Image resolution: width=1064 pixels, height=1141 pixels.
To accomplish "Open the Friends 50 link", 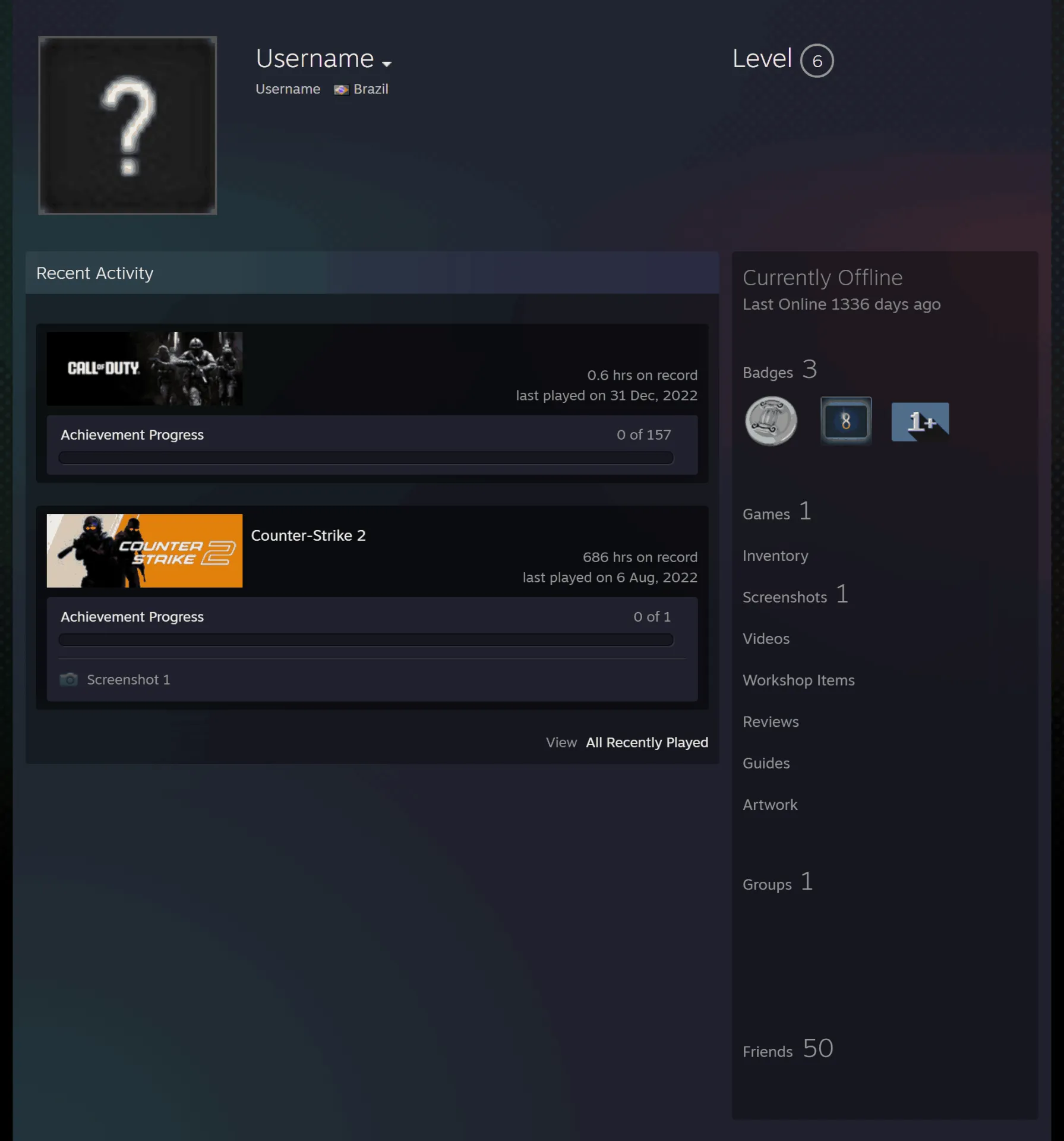I will coord(788,1049).
